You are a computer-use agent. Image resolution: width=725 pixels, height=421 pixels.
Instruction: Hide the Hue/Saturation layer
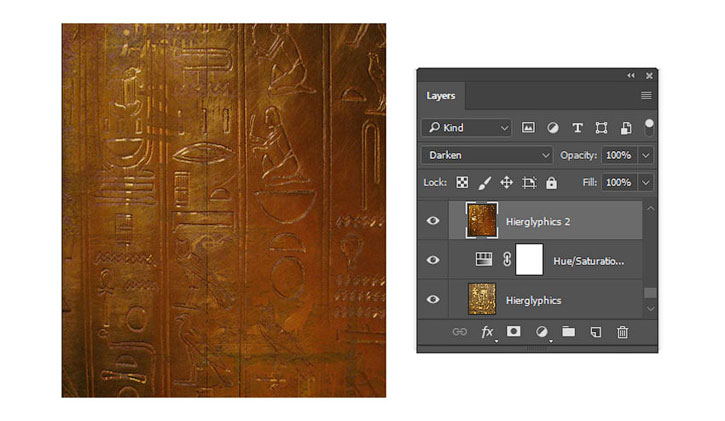(433, 260)
